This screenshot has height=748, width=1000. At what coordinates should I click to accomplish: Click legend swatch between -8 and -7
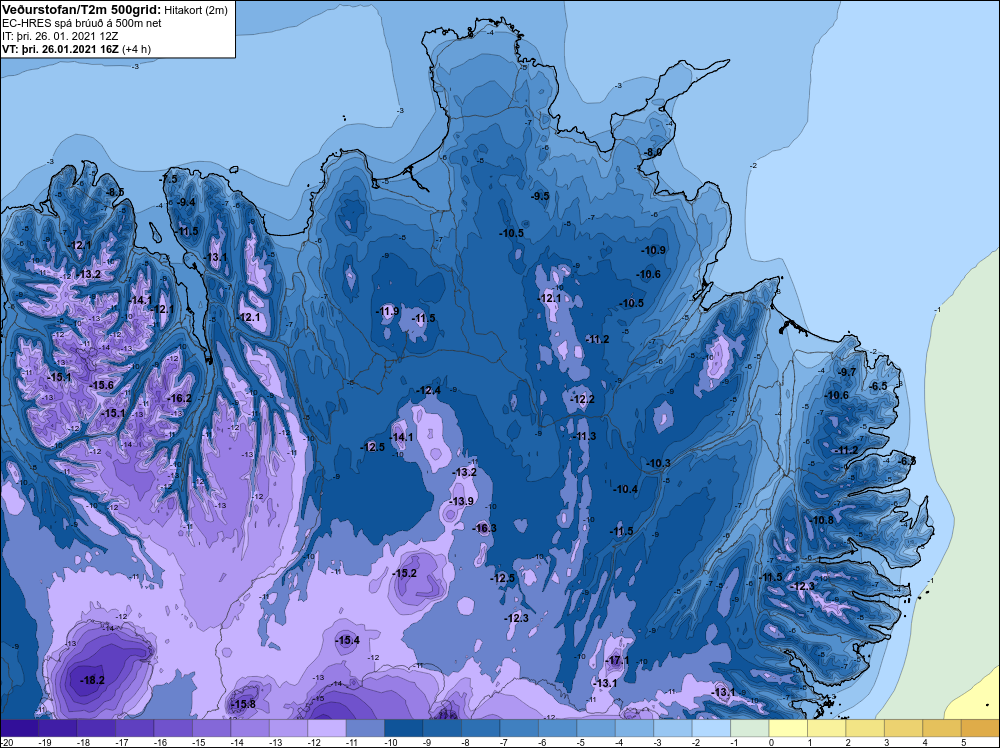(480, 728)
